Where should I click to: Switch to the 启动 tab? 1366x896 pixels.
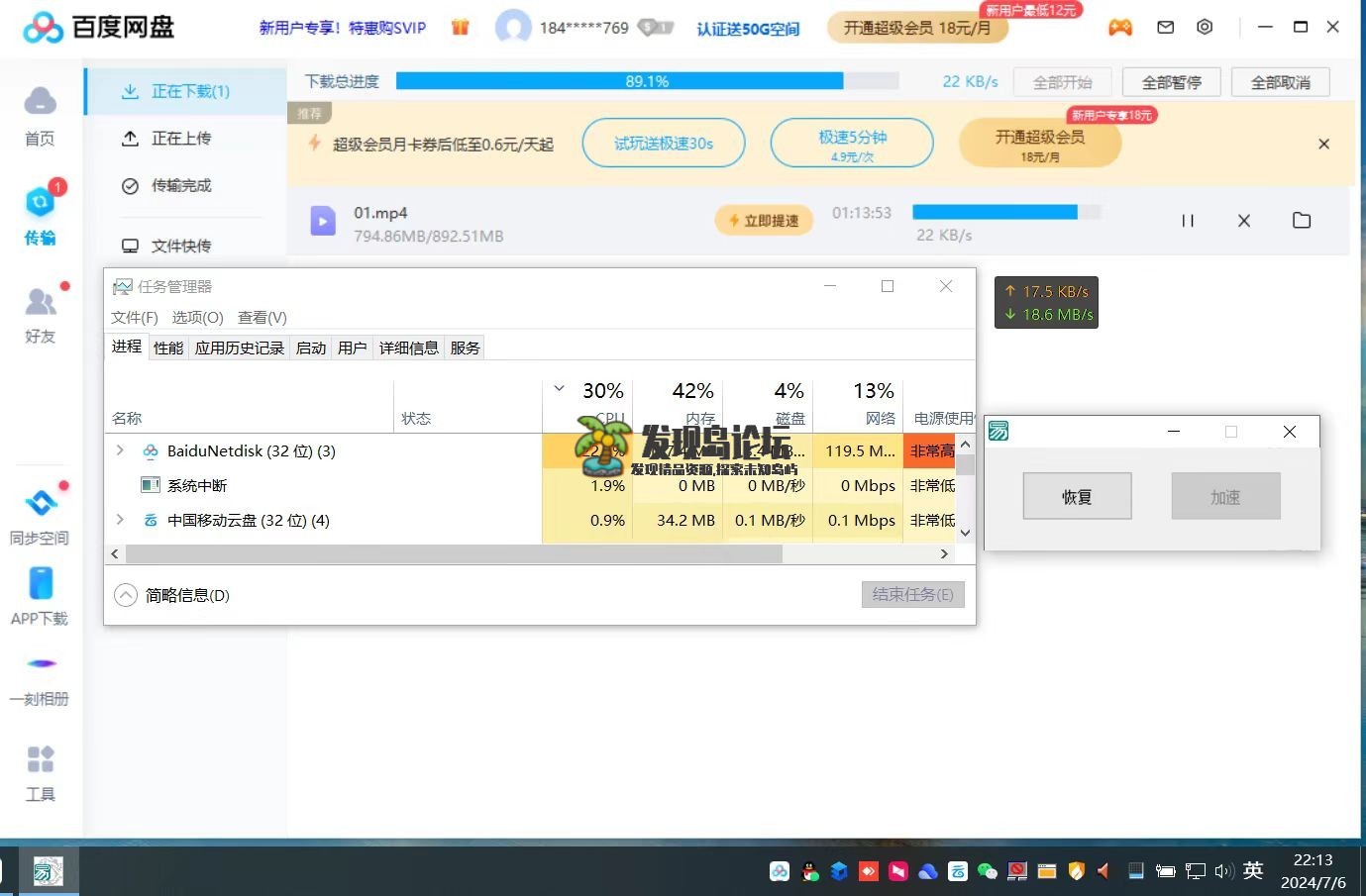(311, 348)
